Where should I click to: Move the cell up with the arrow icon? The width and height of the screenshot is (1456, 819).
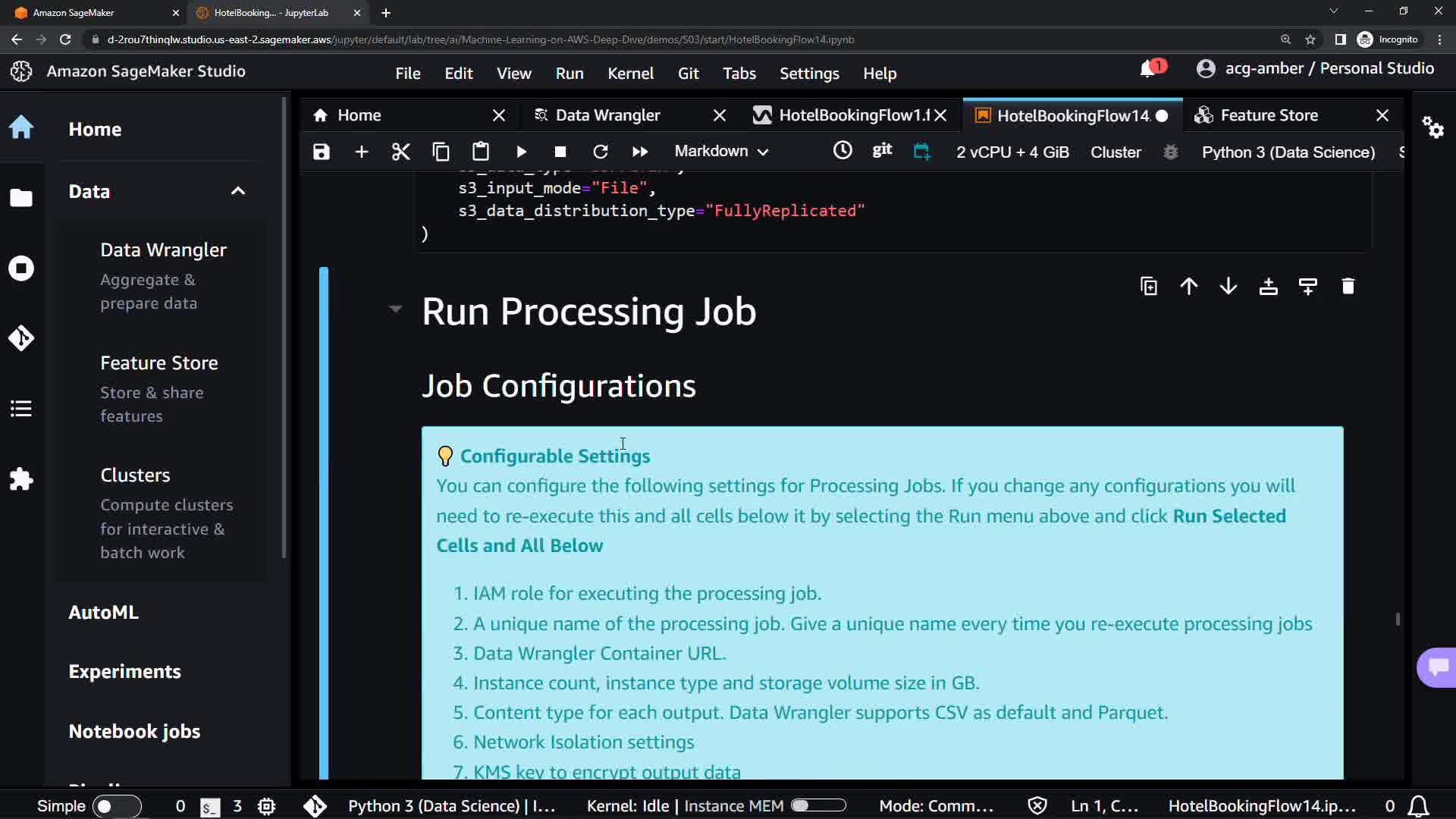(1188, 287)
